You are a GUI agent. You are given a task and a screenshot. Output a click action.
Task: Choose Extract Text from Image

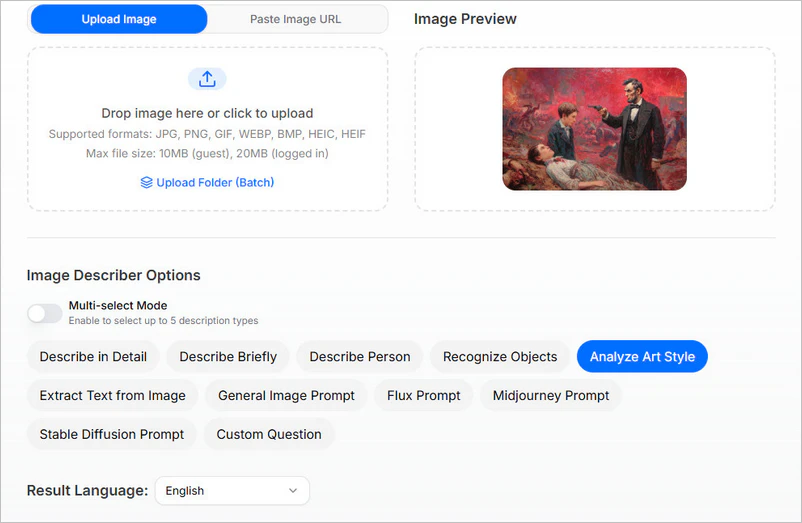(112, 396)
